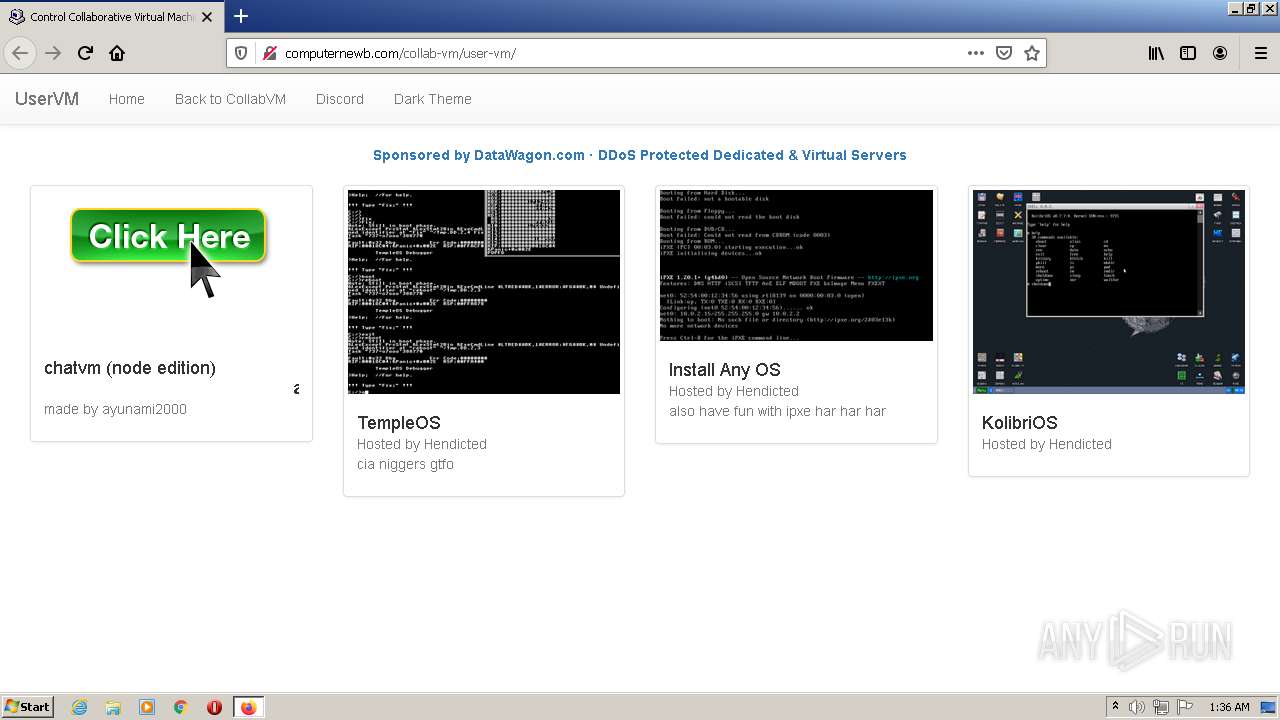Screen dimensions: 1280x720
Task: Open the Discord nav link
Action: tap(340, 99)
